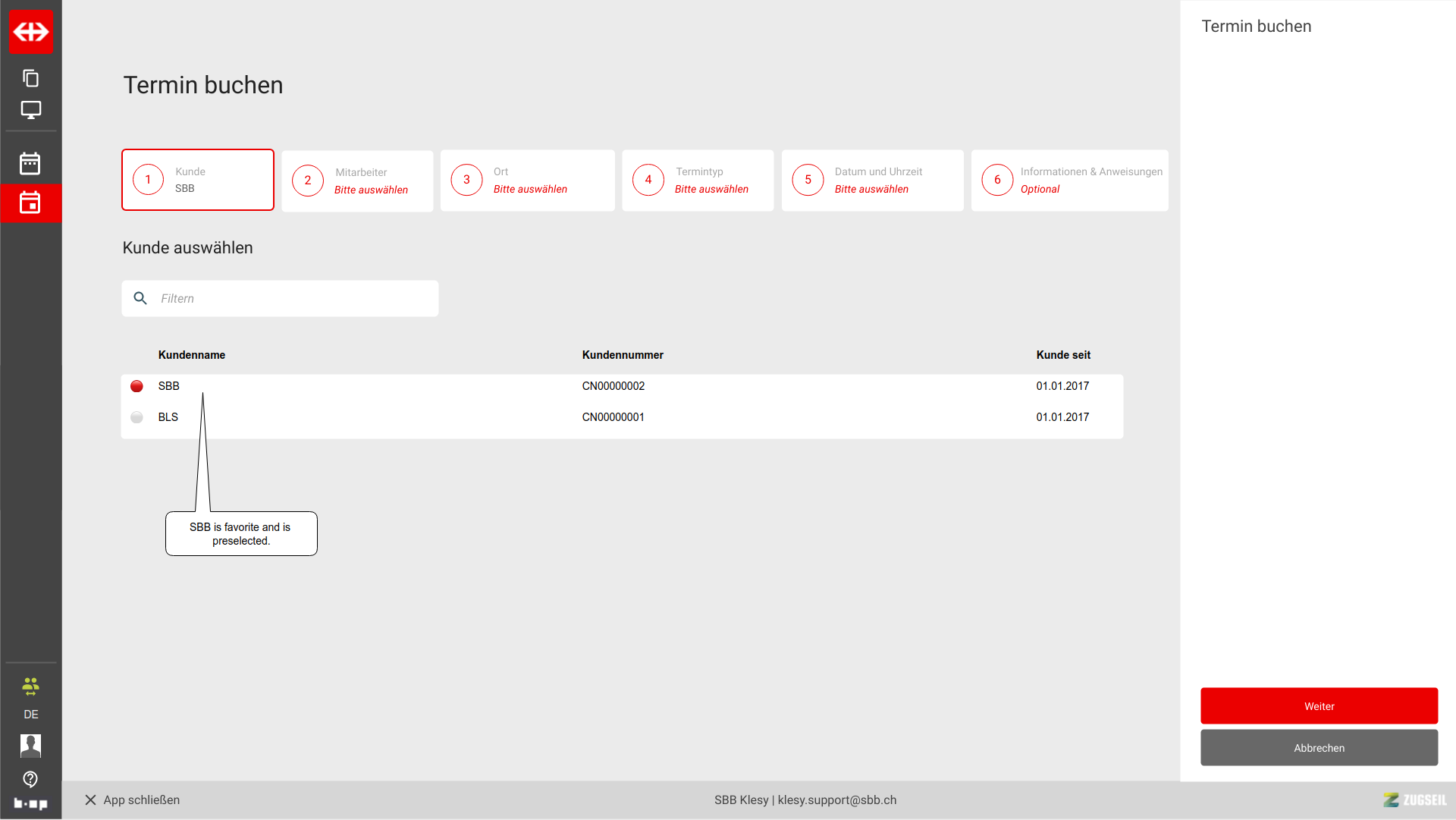Viewport: 1456px width, 820px height.
Task: Select the active appointment booking calendar icon
Action: click(30, 203)
